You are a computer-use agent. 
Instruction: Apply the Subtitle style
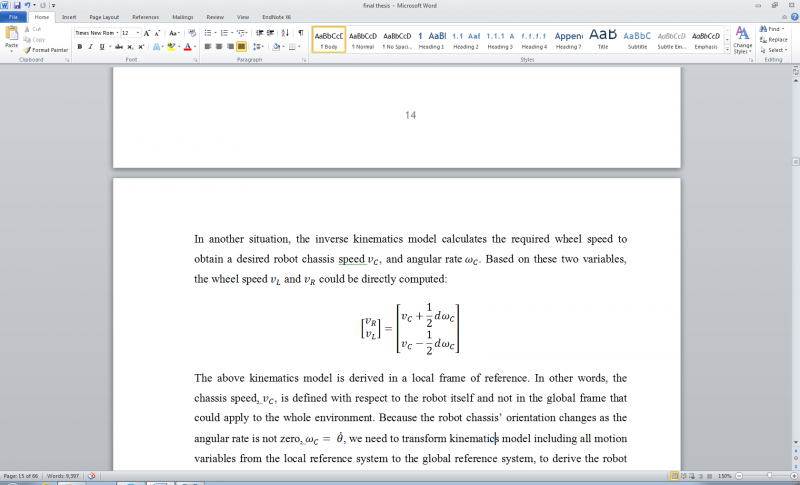point(637,40)
